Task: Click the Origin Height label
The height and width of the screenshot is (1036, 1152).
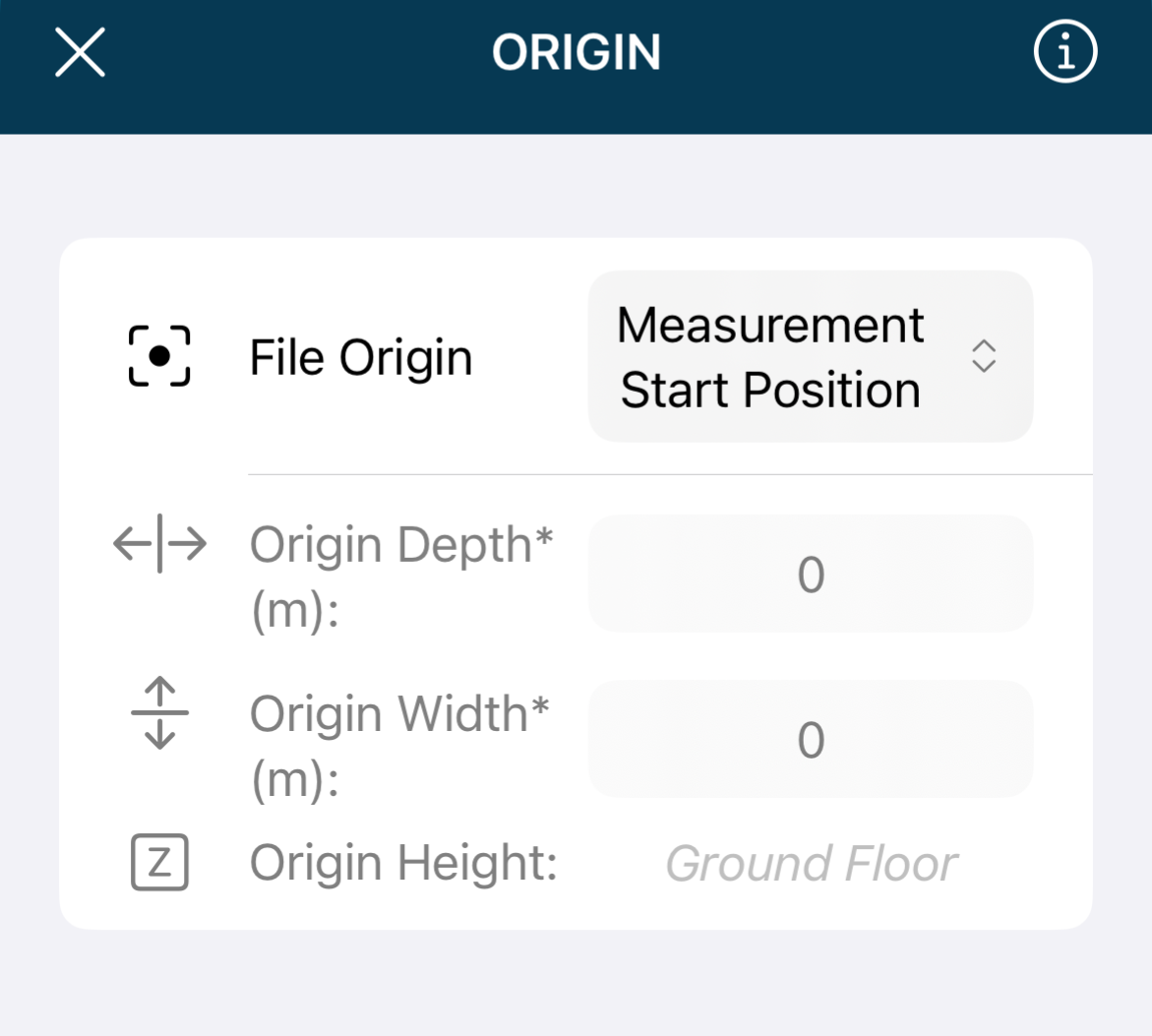Action: (x=403, y=864)
